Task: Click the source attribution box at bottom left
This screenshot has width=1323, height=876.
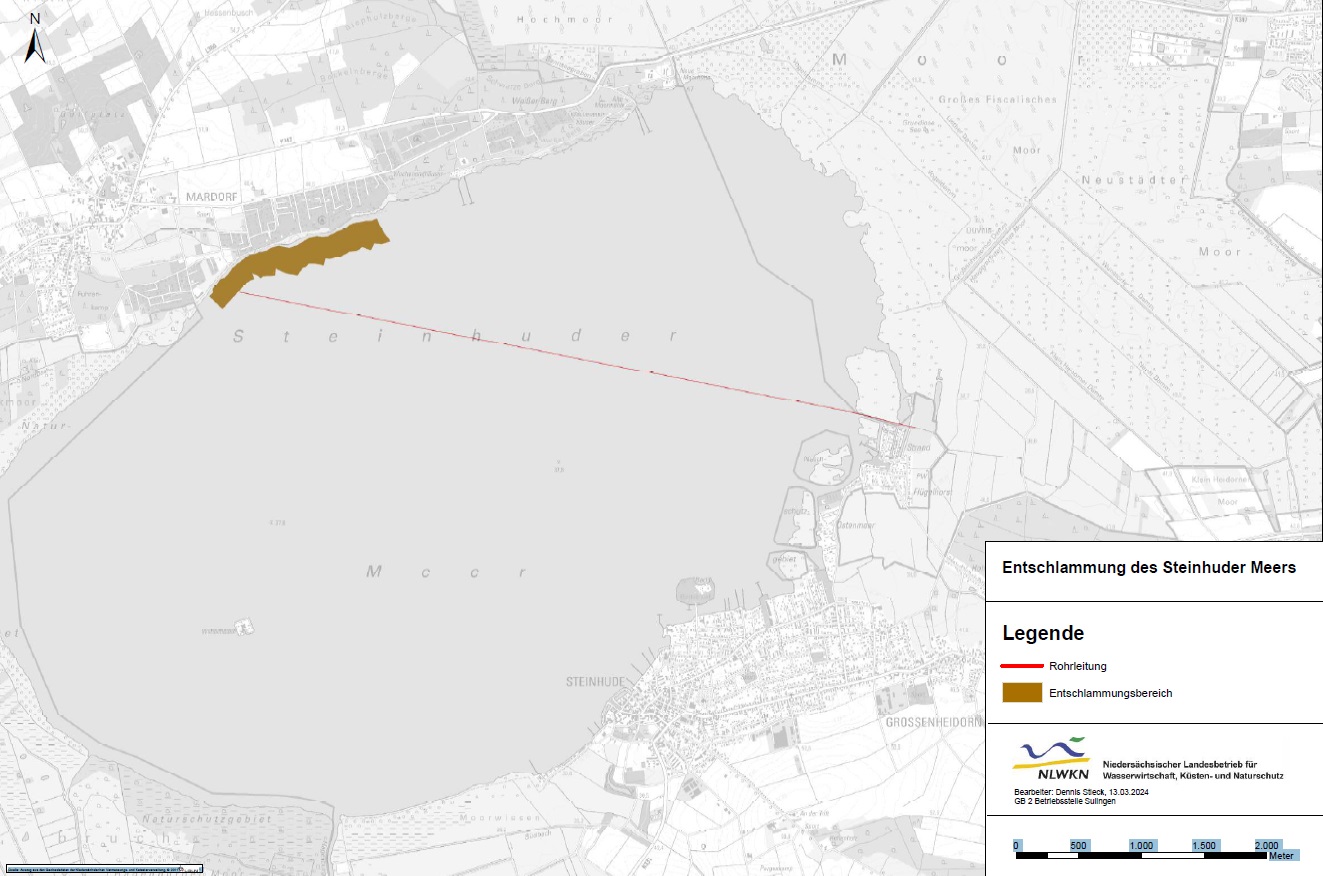Action: point(103,868)
